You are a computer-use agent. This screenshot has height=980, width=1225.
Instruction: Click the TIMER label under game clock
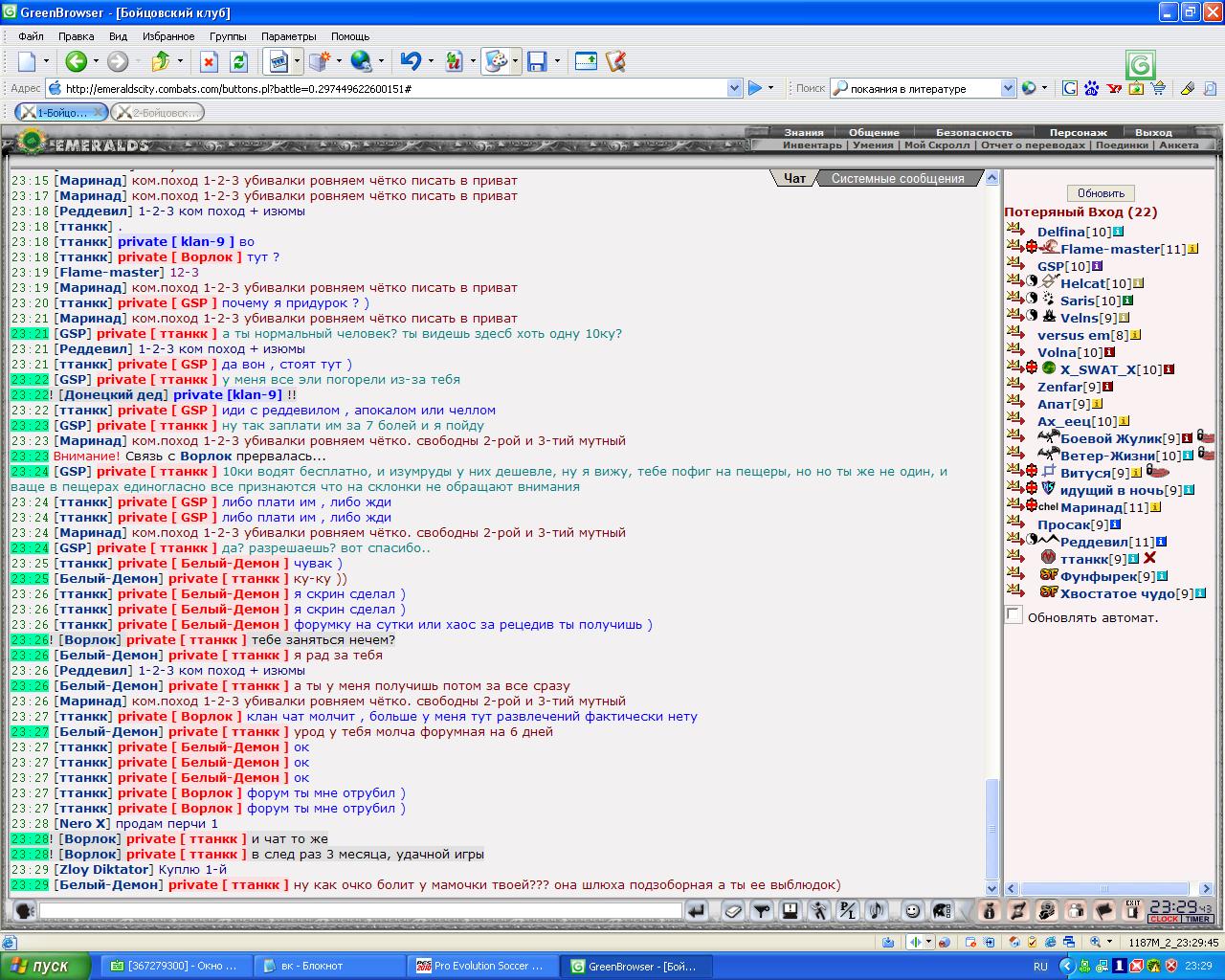pyautogui.click(x=1198, y=919)
